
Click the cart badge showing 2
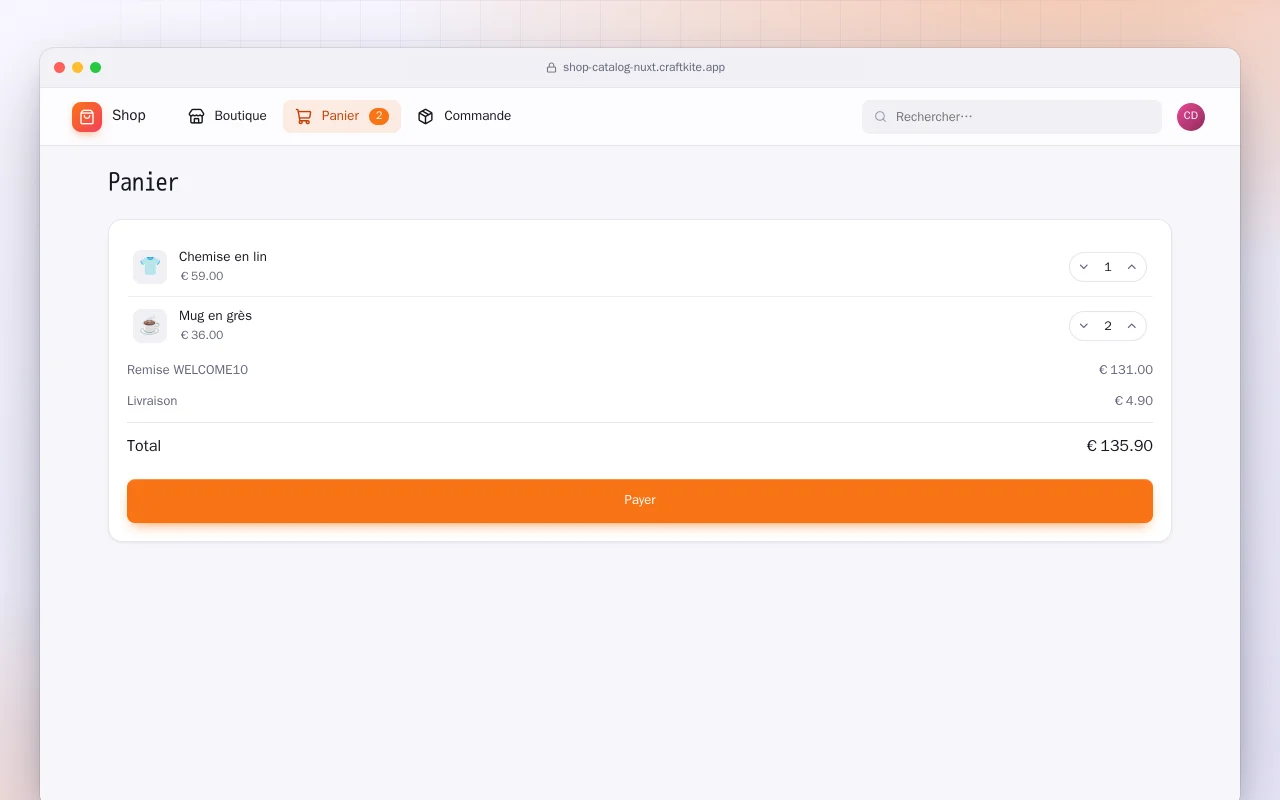[379, 116]
